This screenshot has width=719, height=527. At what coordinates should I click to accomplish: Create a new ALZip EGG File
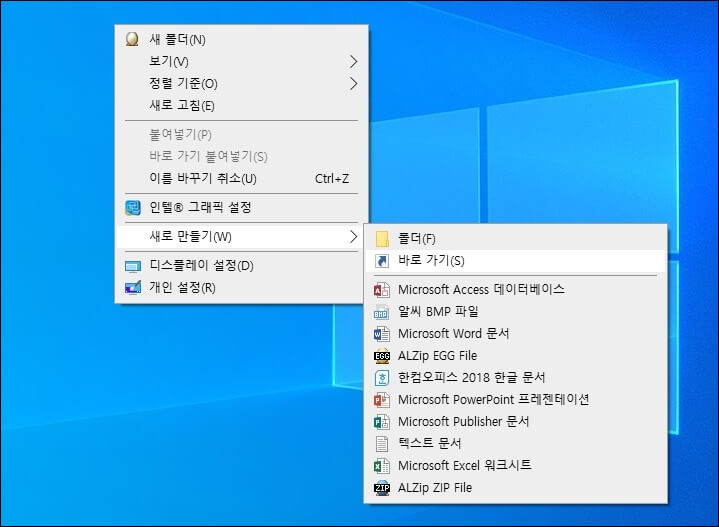click(515, 356)
